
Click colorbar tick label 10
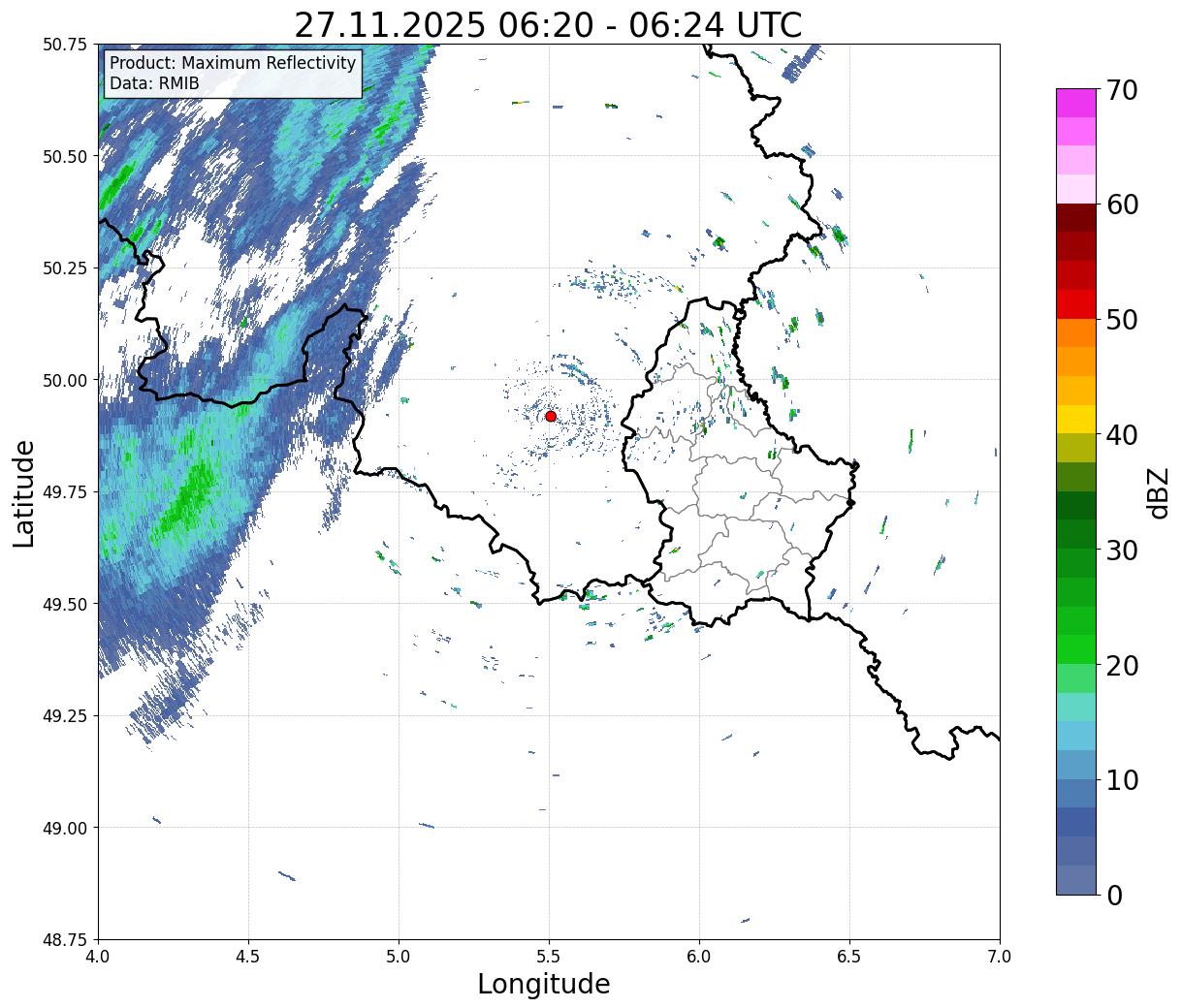(x=1122, y=779)
